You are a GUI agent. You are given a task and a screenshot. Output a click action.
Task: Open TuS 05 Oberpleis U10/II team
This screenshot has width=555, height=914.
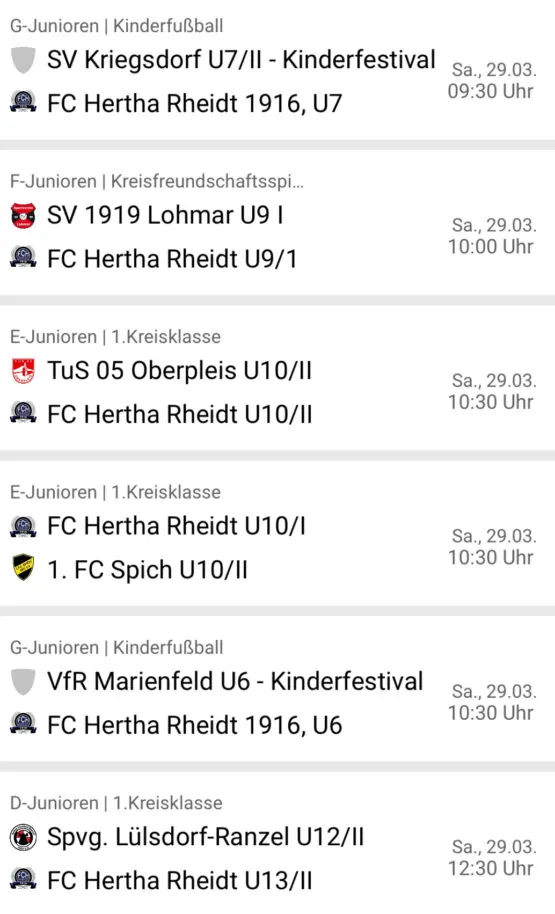click(x=180, y=371)
